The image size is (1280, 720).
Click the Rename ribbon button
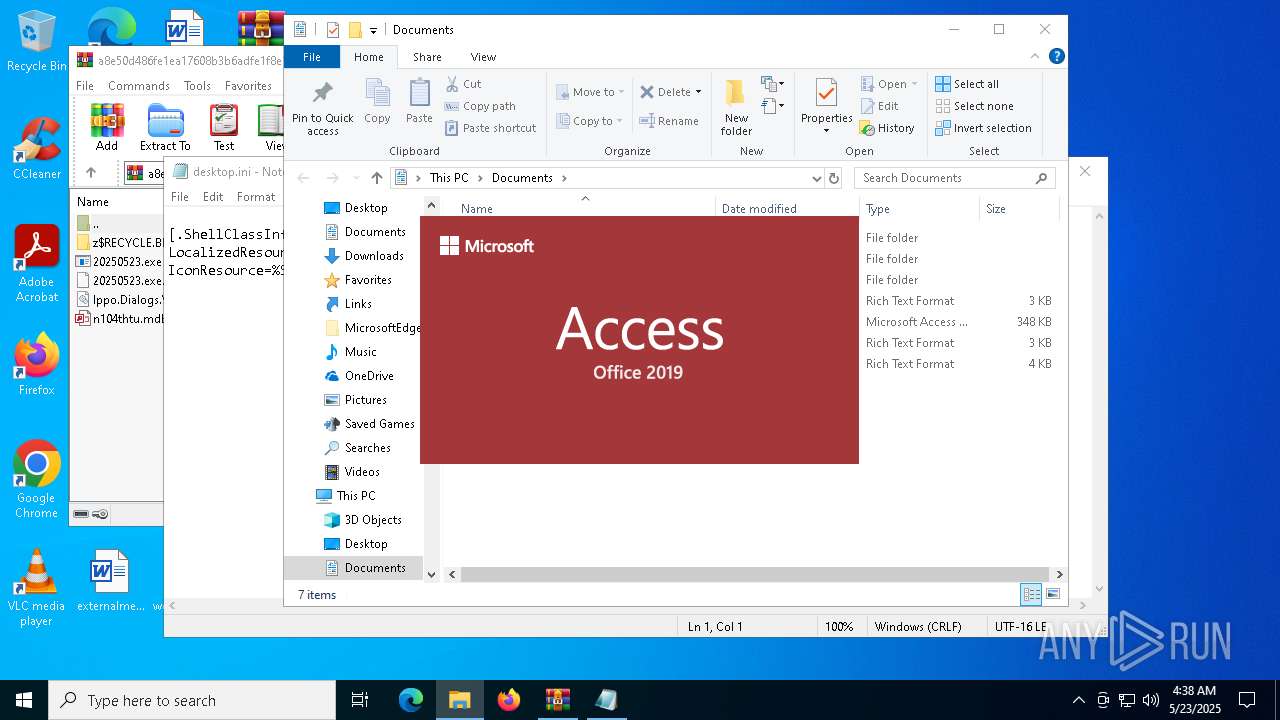pyautogui.click(x=670, y=121)
